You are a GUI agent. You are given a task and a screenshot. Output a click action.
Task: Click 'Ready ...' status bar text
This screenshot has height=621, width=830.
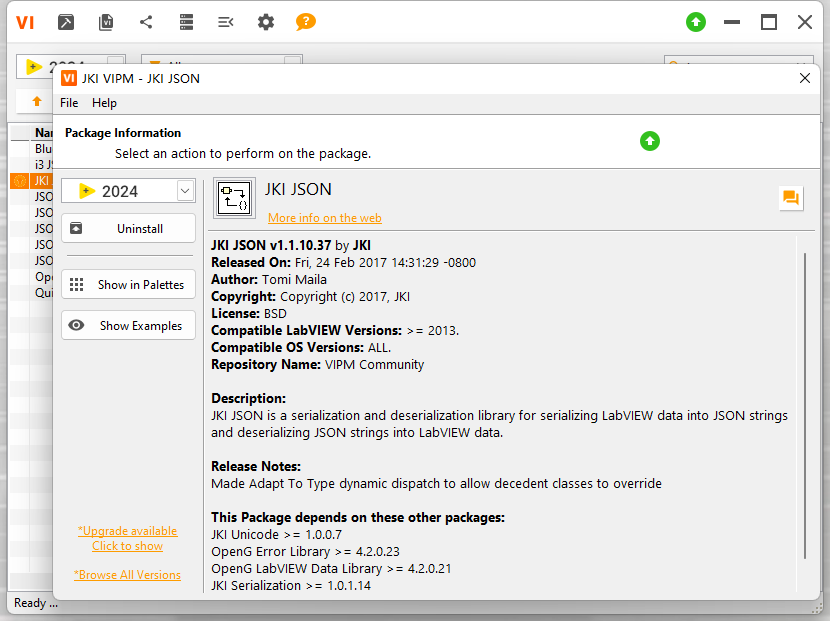coord(36,603)
